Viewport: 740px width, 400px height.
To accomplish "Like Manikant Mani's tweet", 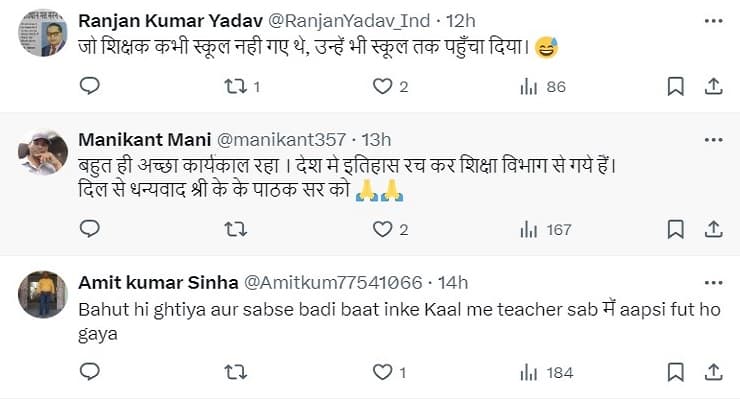I will [x=382, y=230].
